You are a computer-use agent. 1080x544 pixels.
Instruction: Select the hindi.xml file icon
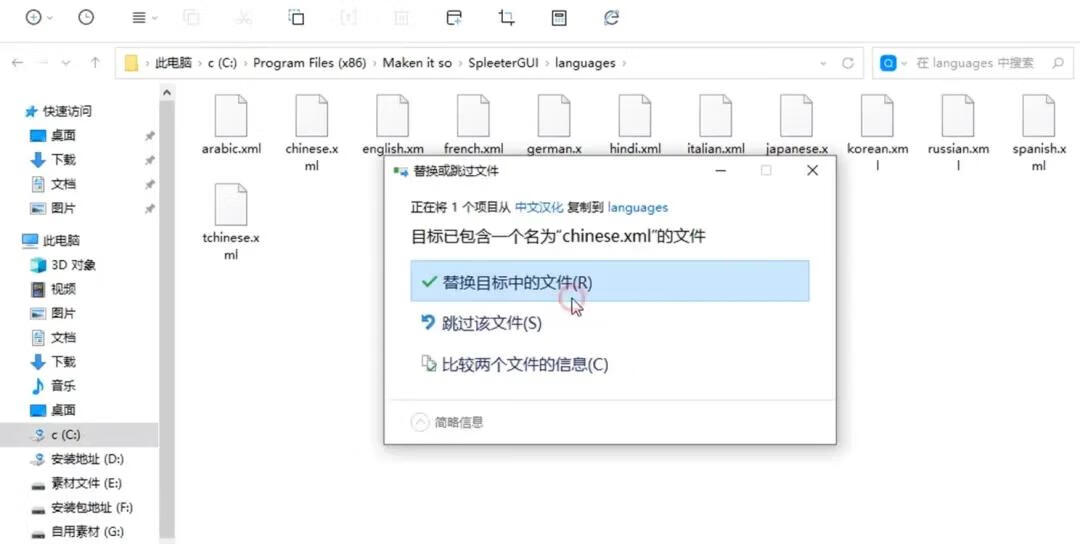(x=634, y=116)
